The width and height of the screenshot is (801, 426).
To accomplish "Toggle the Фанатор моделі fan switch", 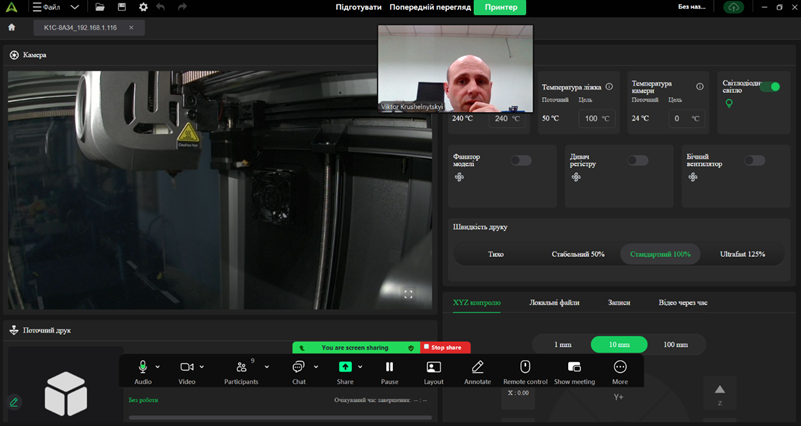I will (520, 160).
